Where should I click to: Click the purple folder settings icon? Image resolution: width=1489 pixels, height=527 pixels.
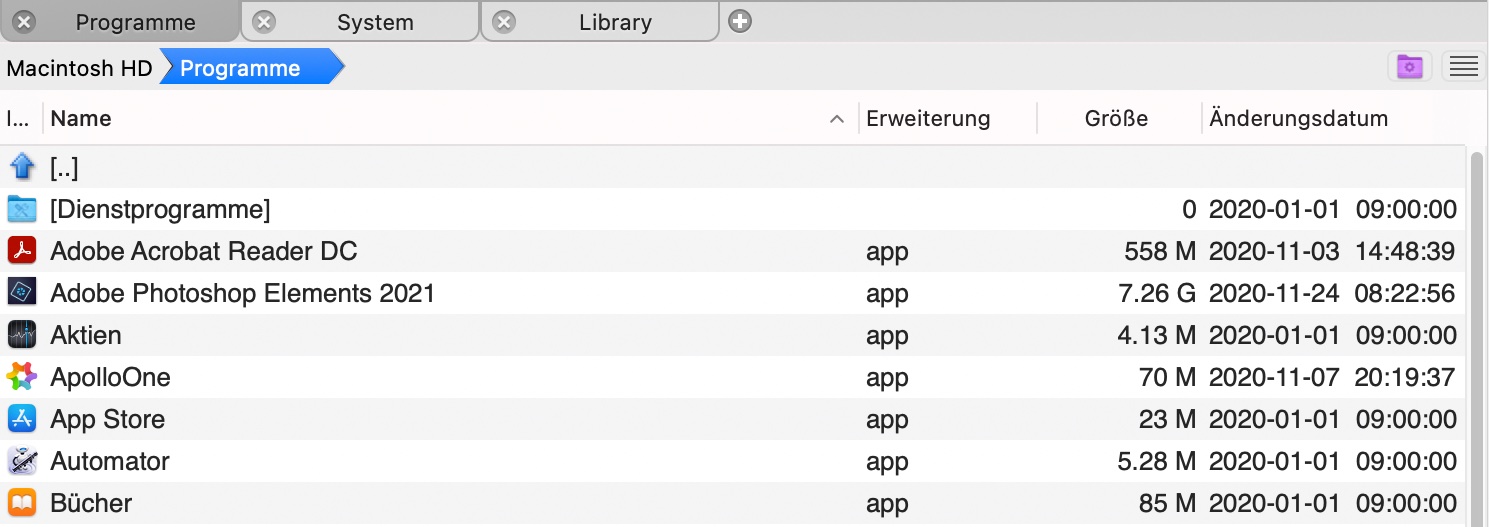coord(1410,67)
